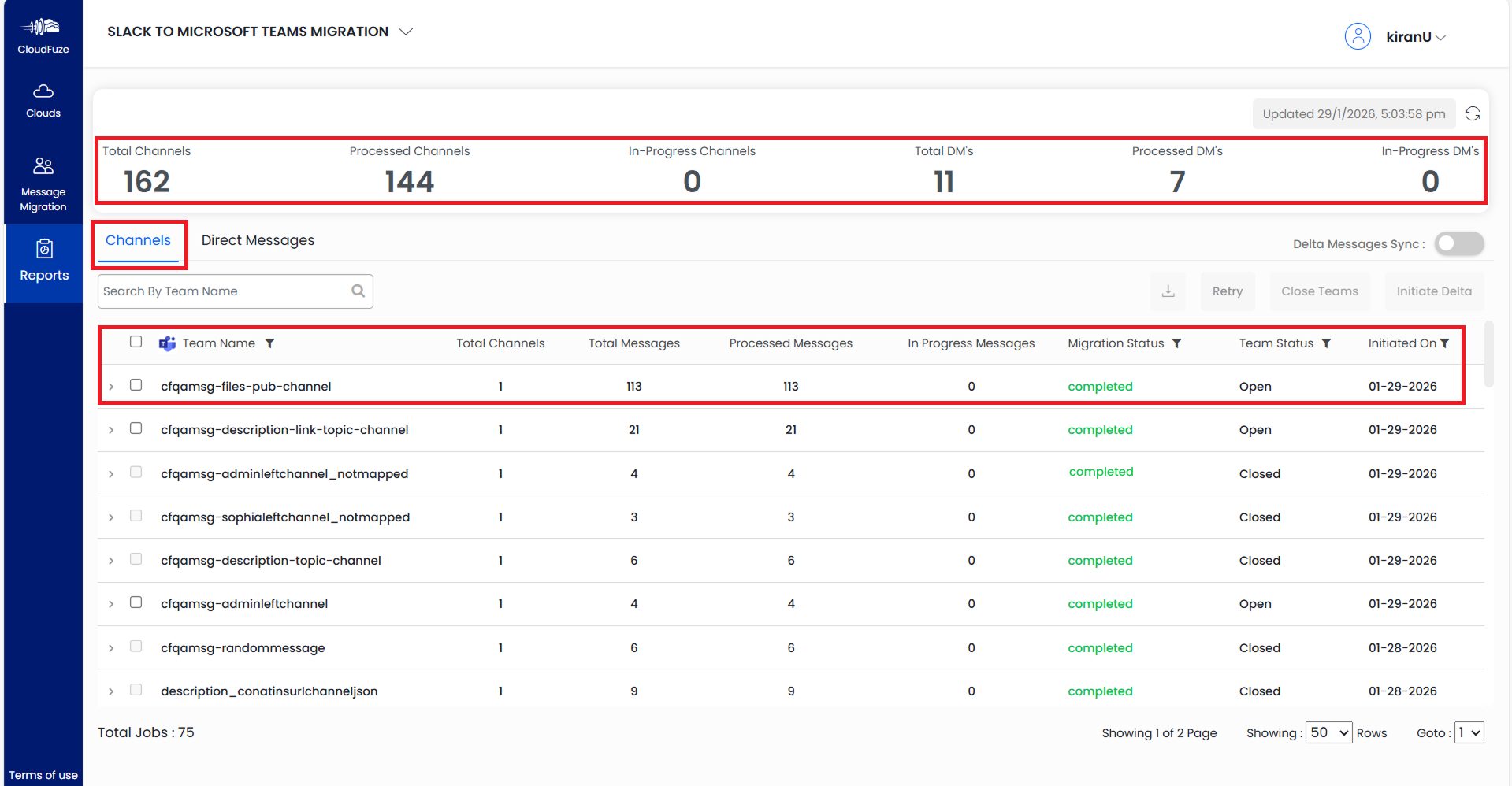The image size is (1512, 786).
Task: Filter by Migration Status column
Action: [1176, 343]
